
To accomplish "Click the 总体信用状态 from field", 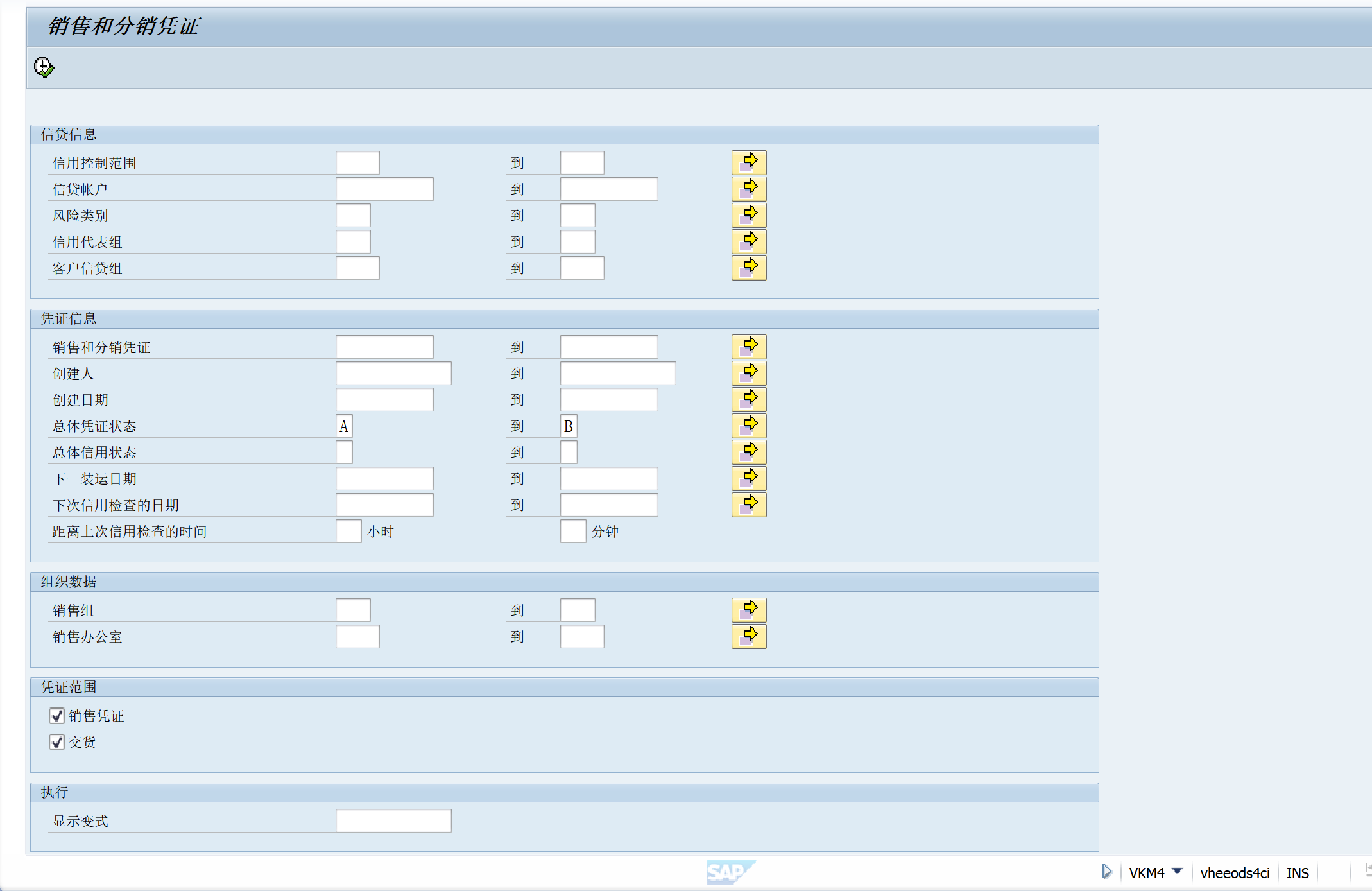I will coord(344,452).
